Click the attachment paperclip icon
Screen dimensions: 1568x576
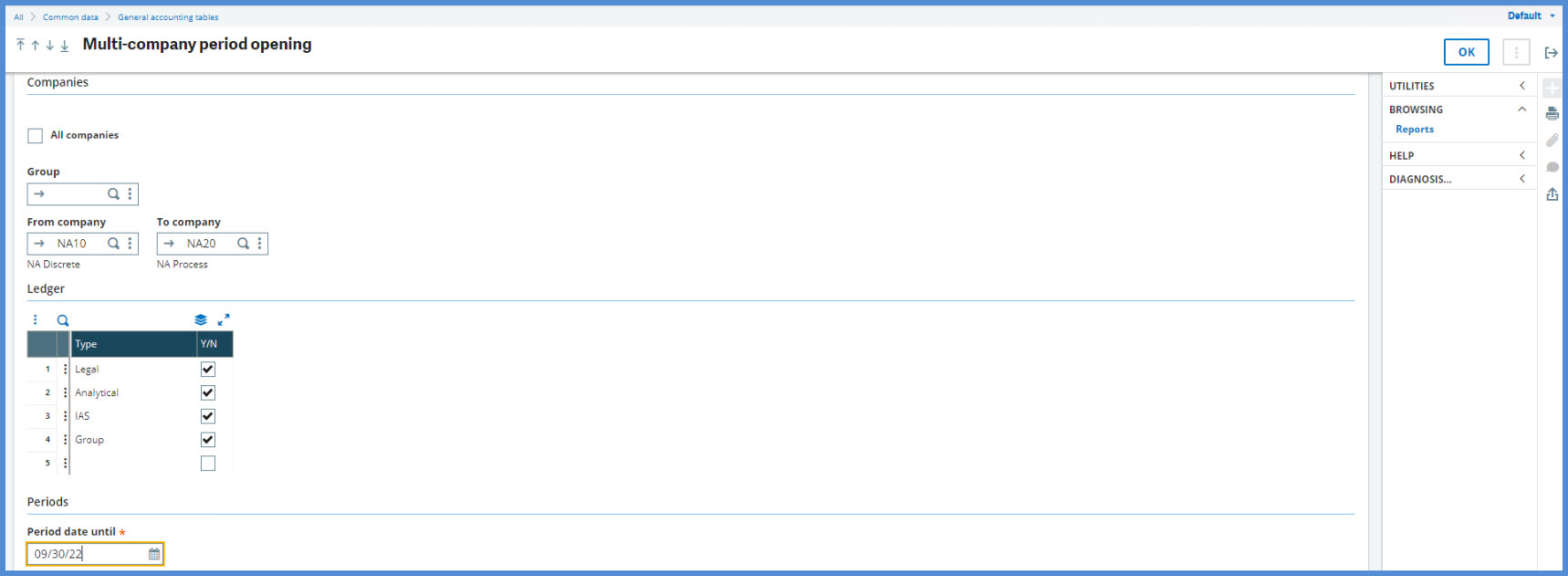pyautogui.click(x=1552, y=141)
